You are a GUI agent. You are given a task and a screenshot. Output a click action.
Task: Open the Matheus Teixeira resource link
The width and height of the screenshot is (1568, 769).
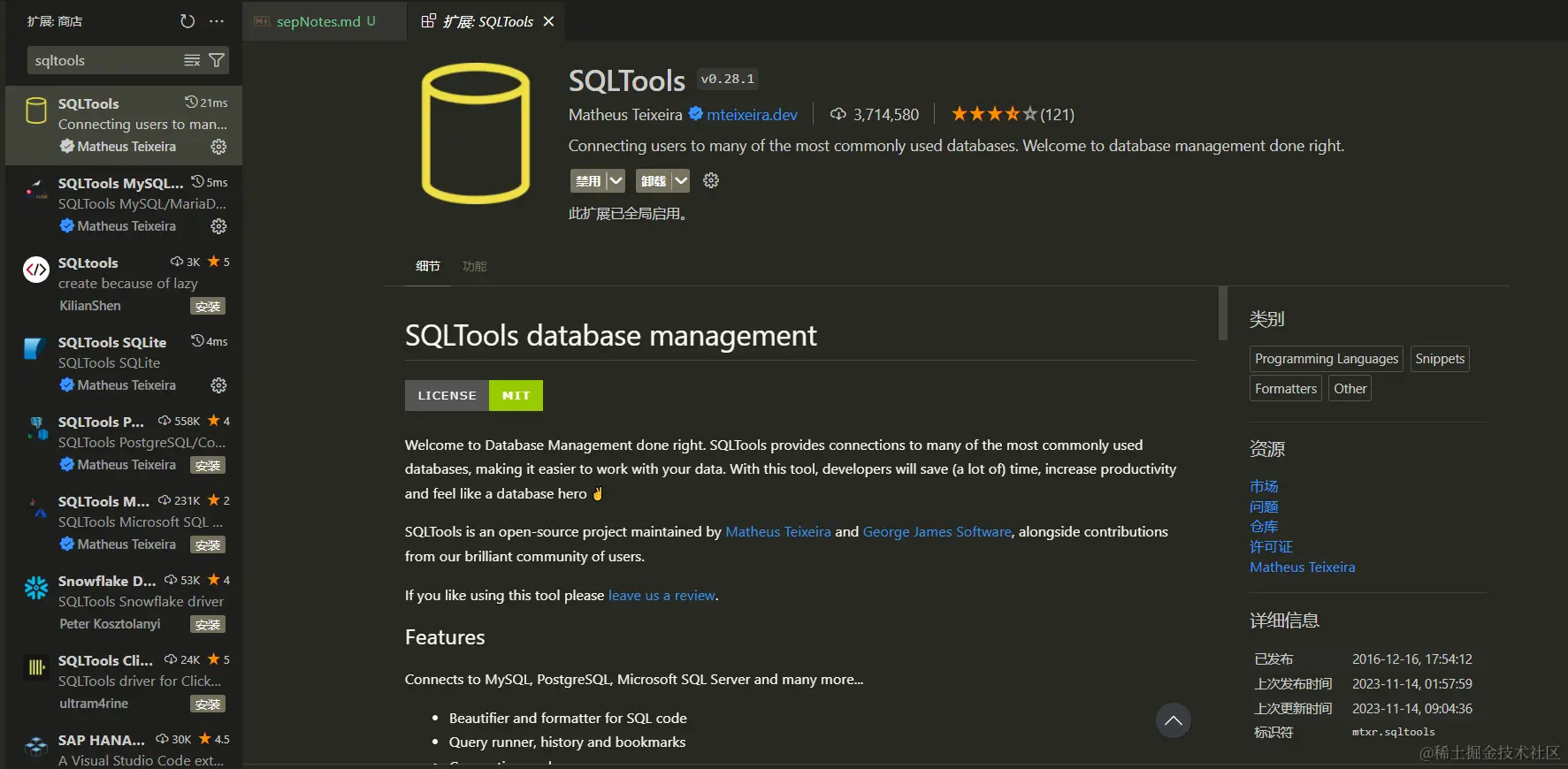click(1303, 567)
